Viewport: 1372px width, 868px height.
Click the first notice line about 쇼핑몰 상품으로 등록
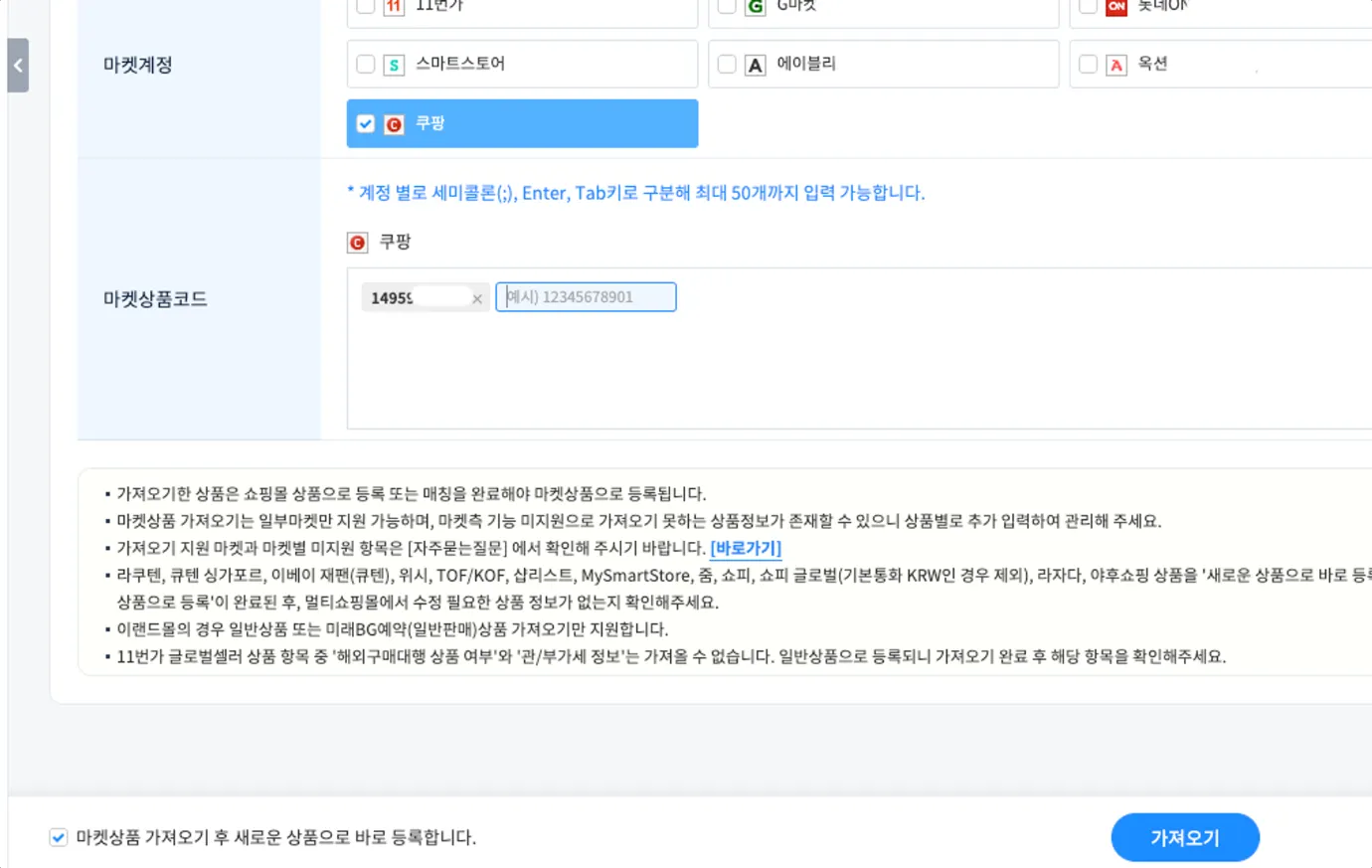(x=412, y=494)
